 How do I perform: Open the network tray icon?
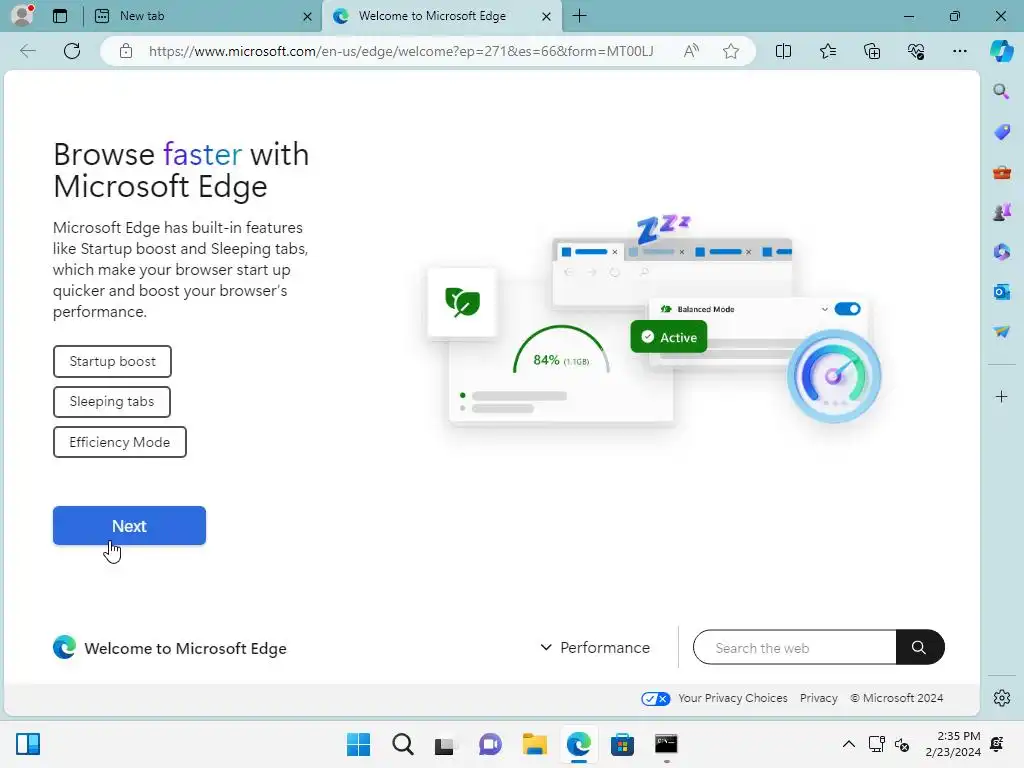tap(876, 744)
